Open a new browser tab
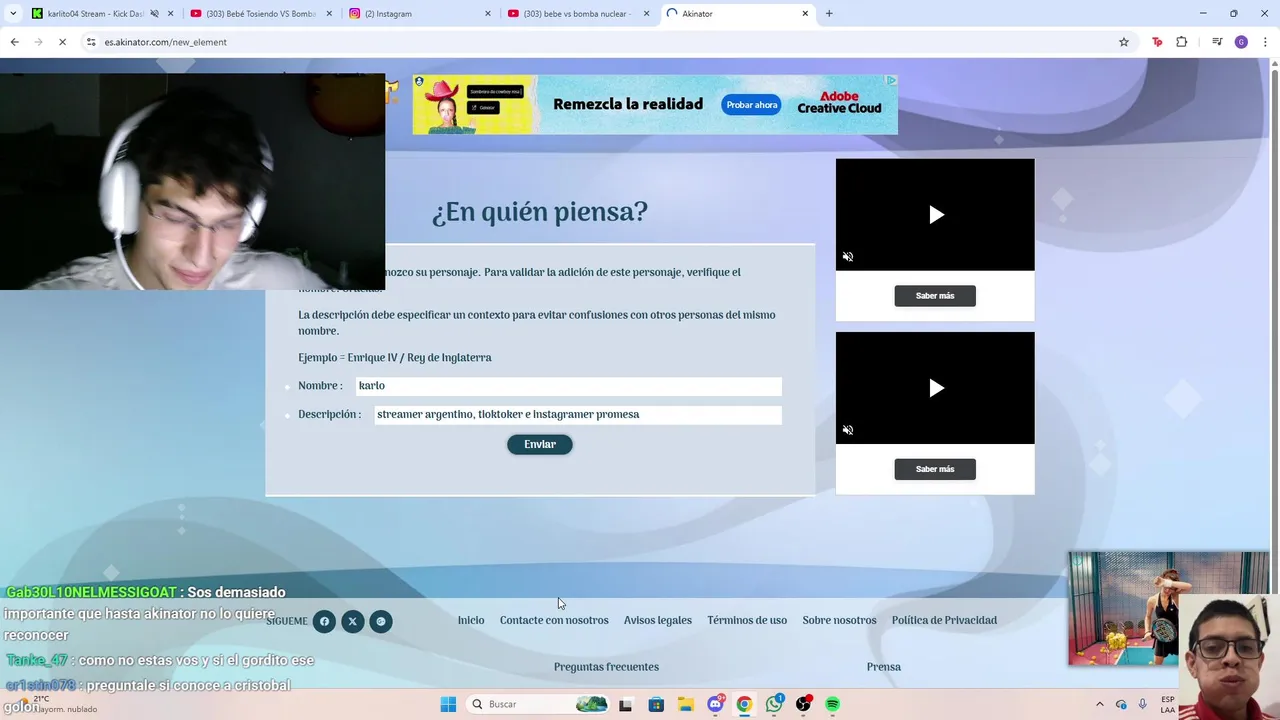Screen dimensions: 1280x720 (829, 14)
